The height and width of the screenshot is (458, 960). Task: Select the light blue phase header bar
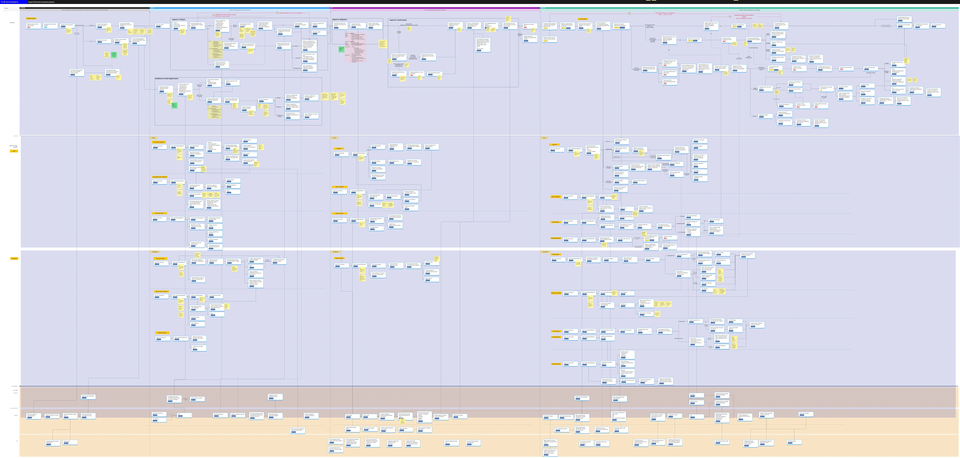pos(240,9)
